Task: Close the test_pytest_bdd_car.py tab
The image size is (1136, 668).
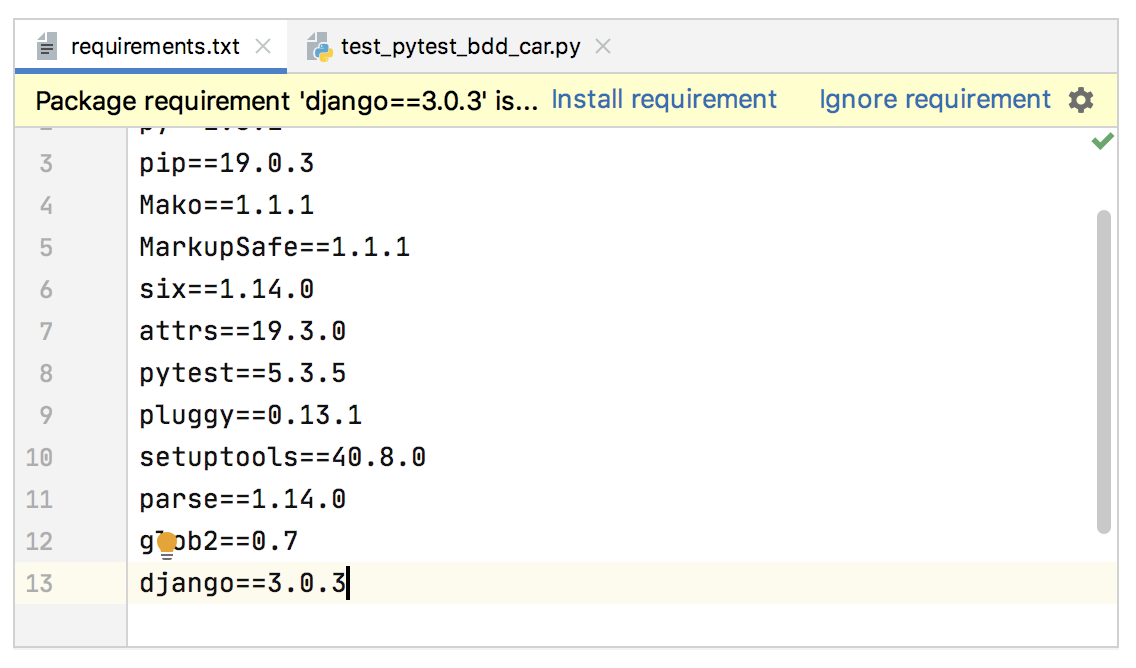Action: point(603,46)
